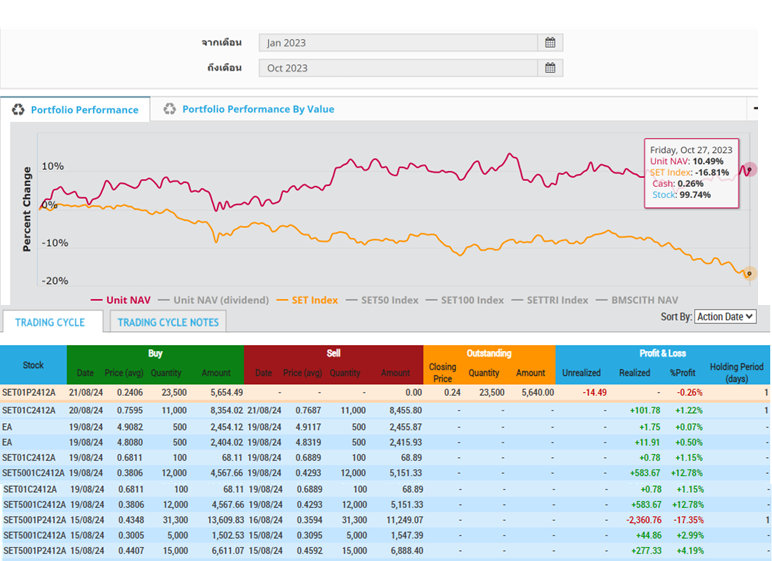Click Unrealized column header
772x561 pixels.
pyautogui.click(x=581, y=373)
